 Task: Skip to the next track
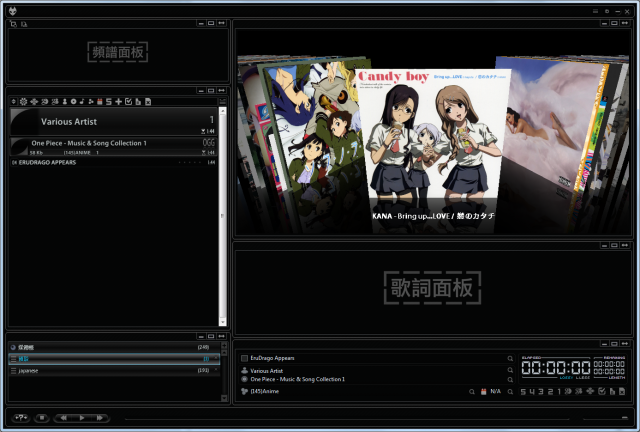pos(100,418)
